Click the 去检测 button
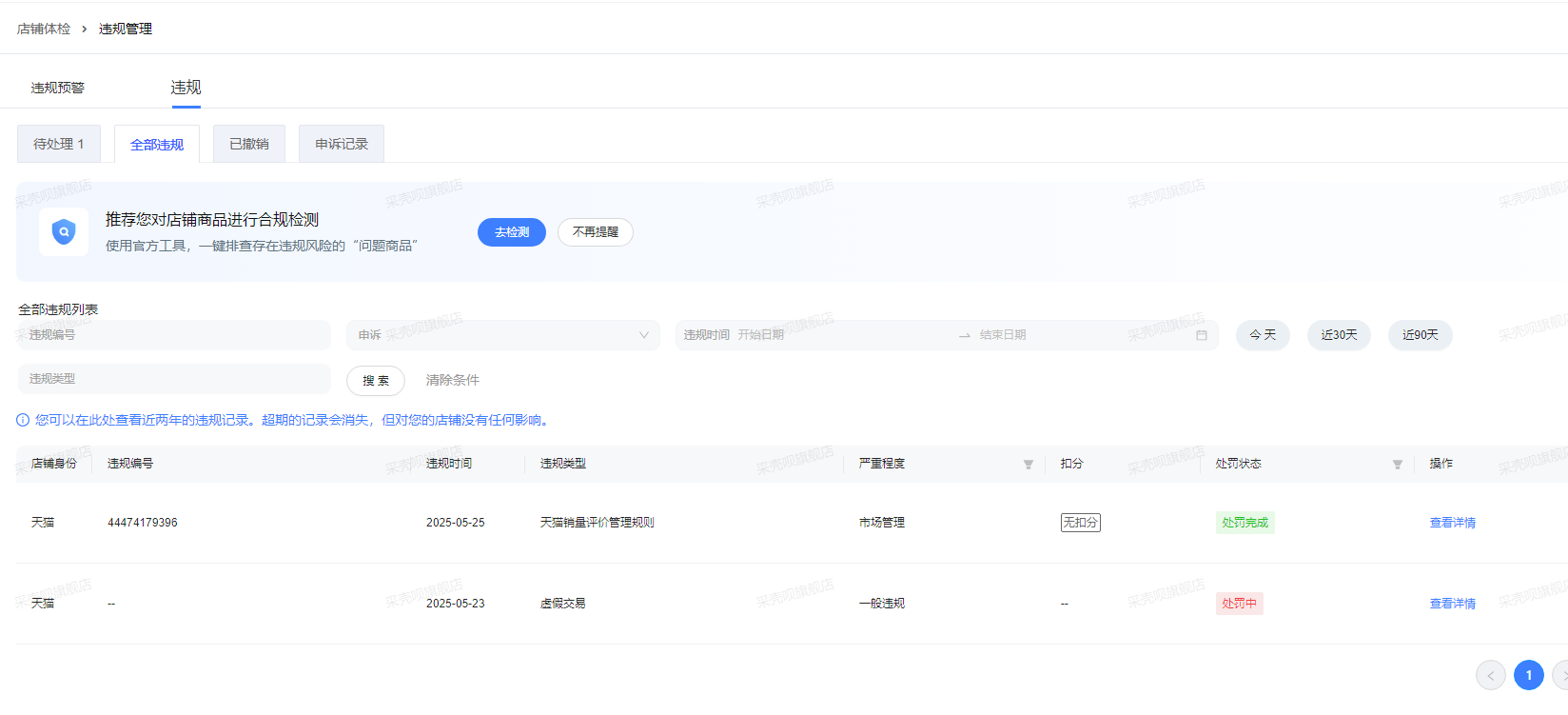Screen dimensions: 1568x715 coord(512,232)
